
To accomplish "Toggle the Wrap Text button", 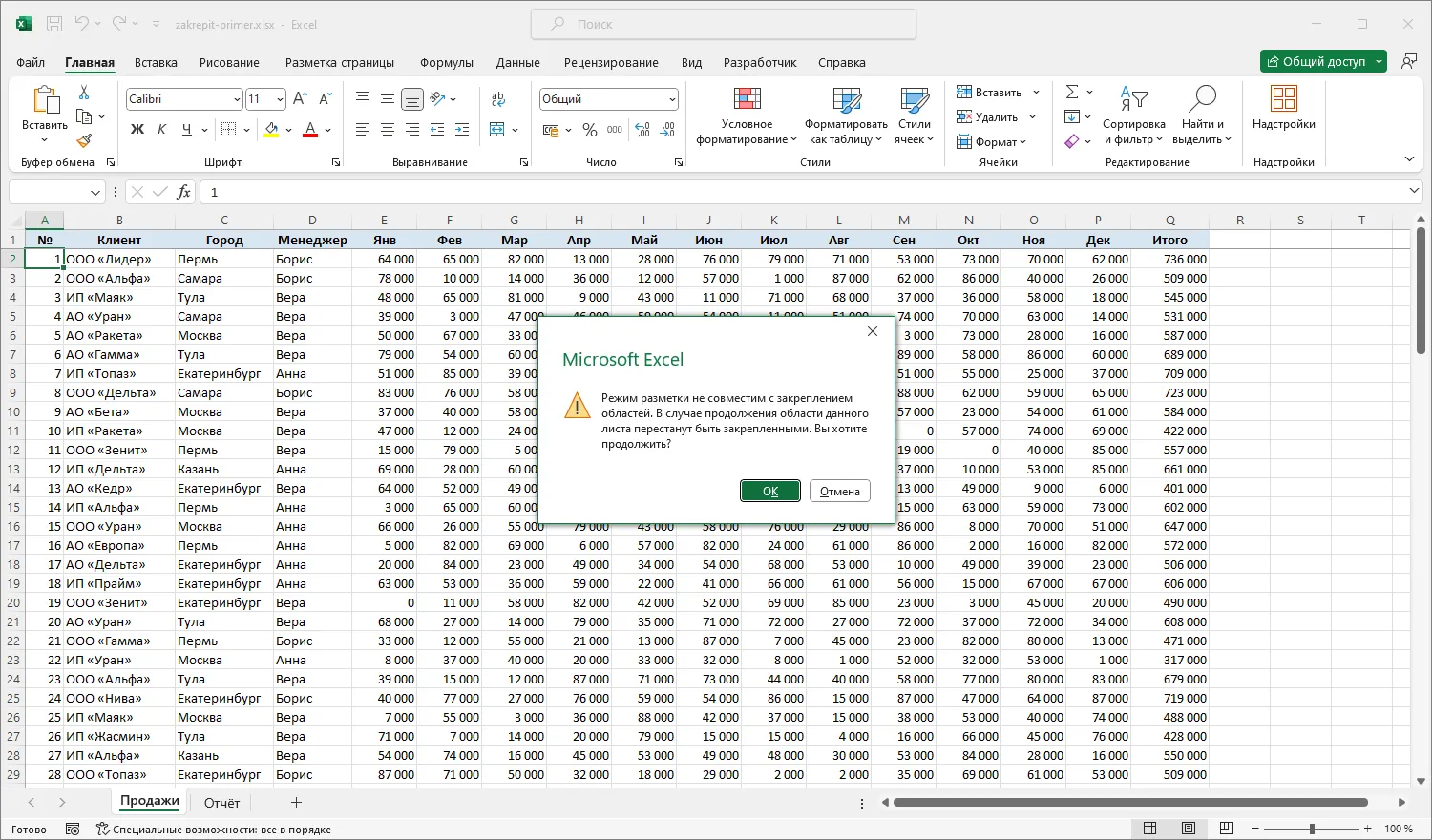I will click(498, 99).
